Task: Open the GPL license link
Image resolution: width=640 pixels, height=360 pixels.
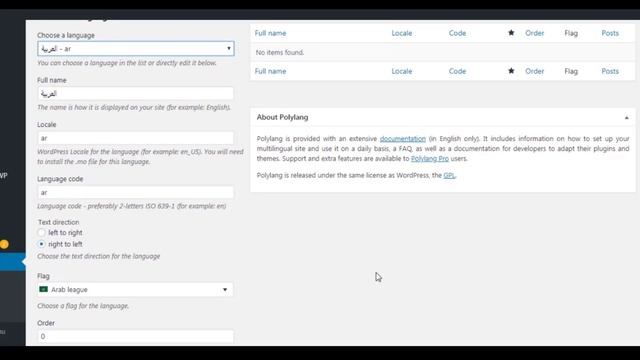Action: 449,175
